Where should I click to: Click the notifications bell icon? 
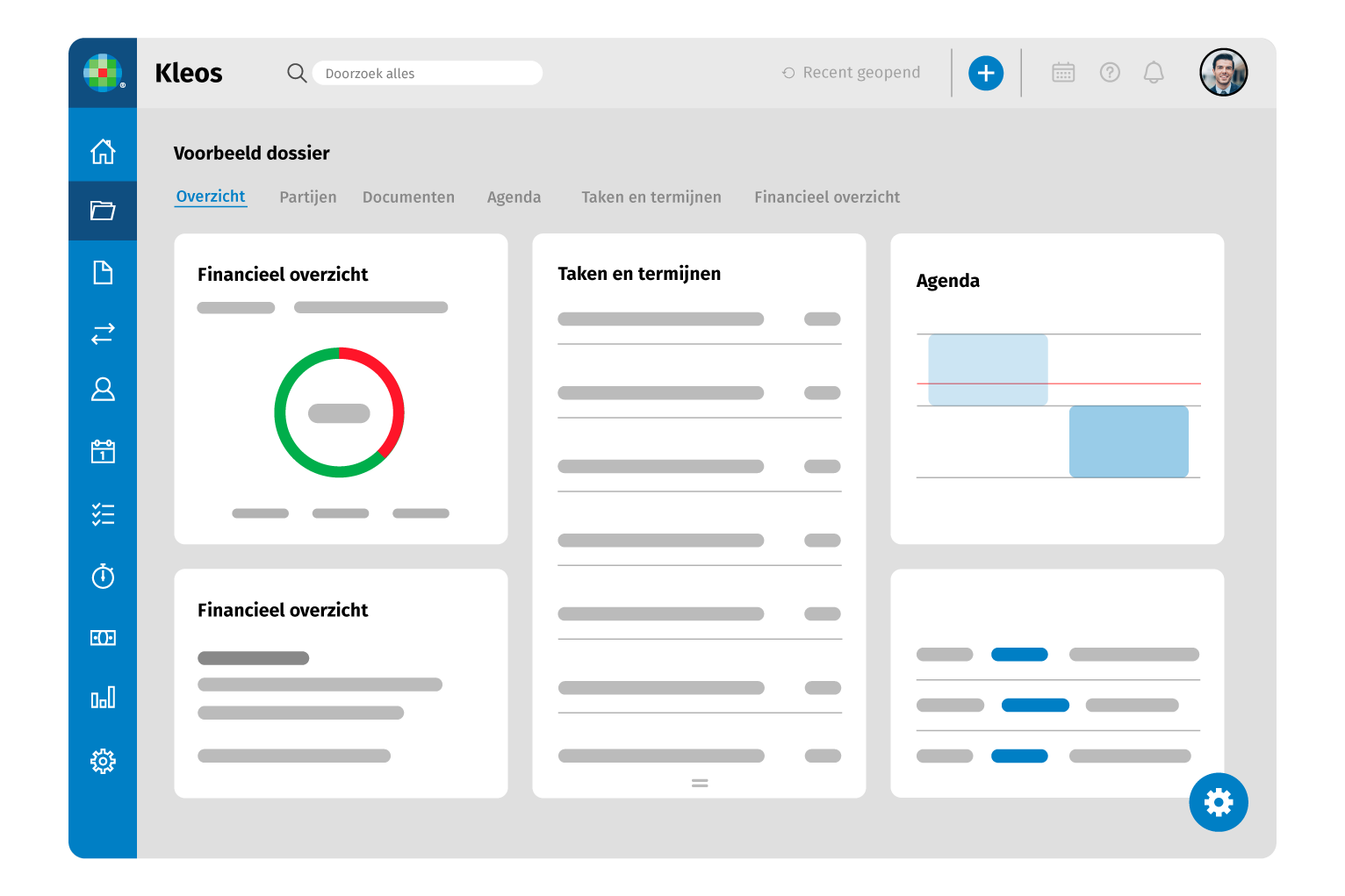[x=1154, y=73]
